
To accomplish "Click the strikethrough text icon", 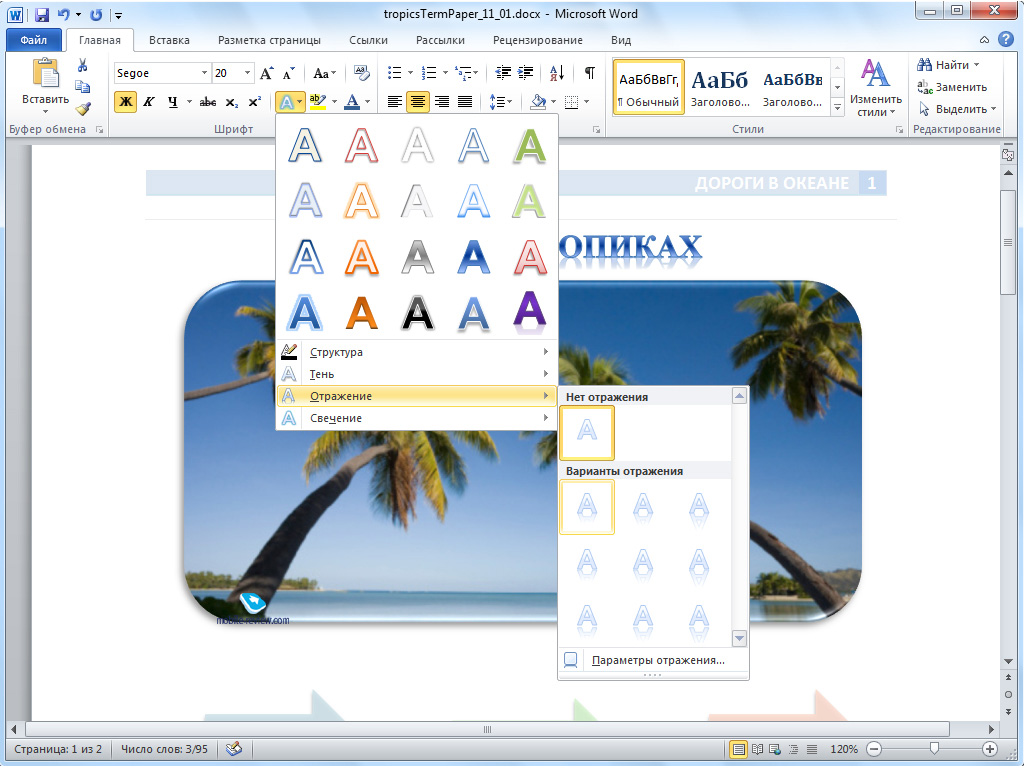I will tap(208, 102).
